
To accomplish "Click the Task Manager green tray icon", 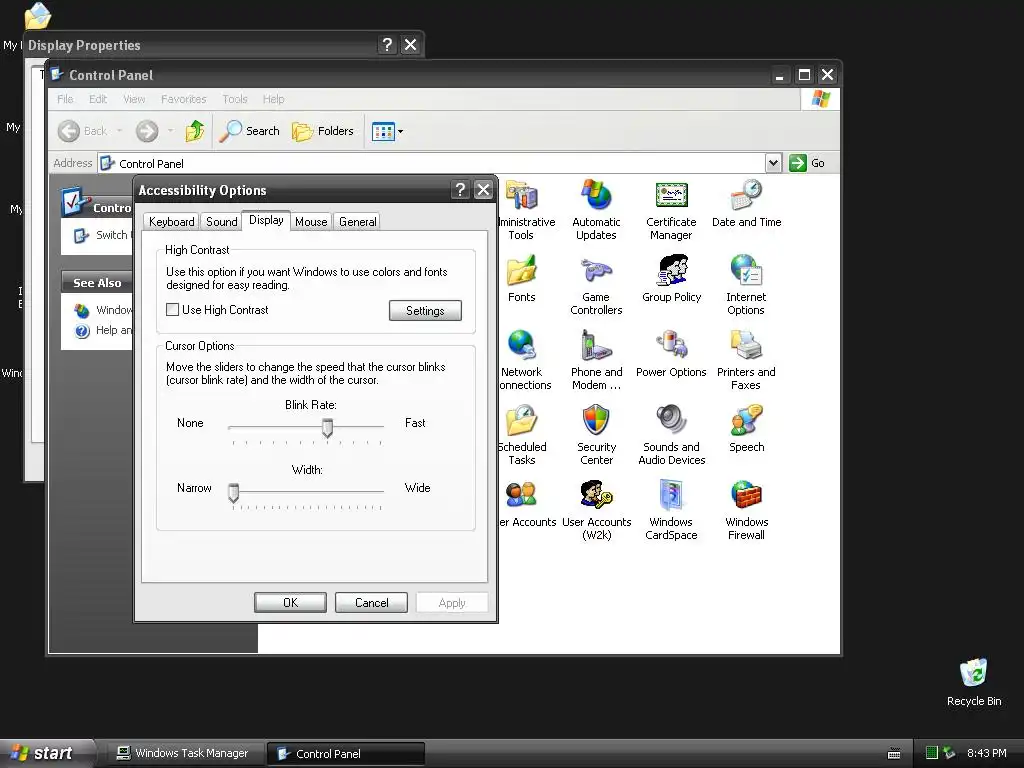I will click(932, 753).
